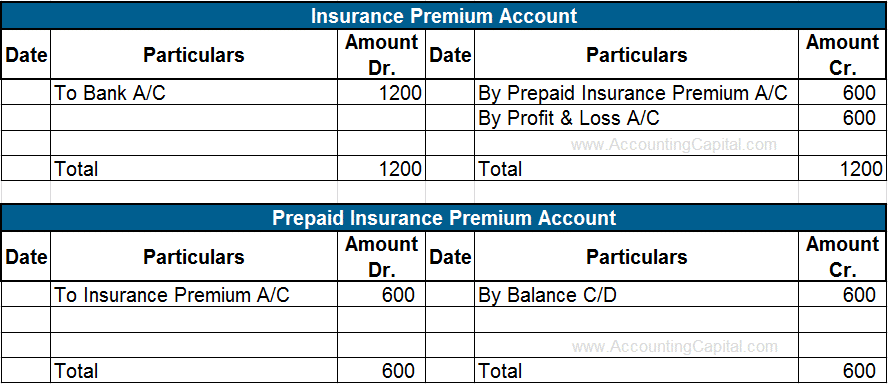Open the lower www.AccountingCapital.com watermark link

674,346
